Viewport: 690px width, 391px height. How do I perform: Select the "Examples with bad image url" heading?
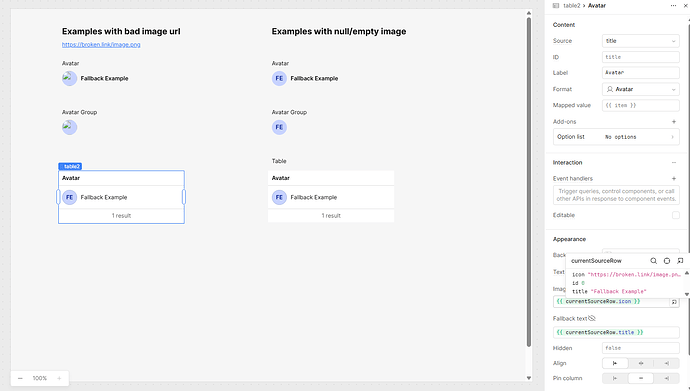point(121,32)
